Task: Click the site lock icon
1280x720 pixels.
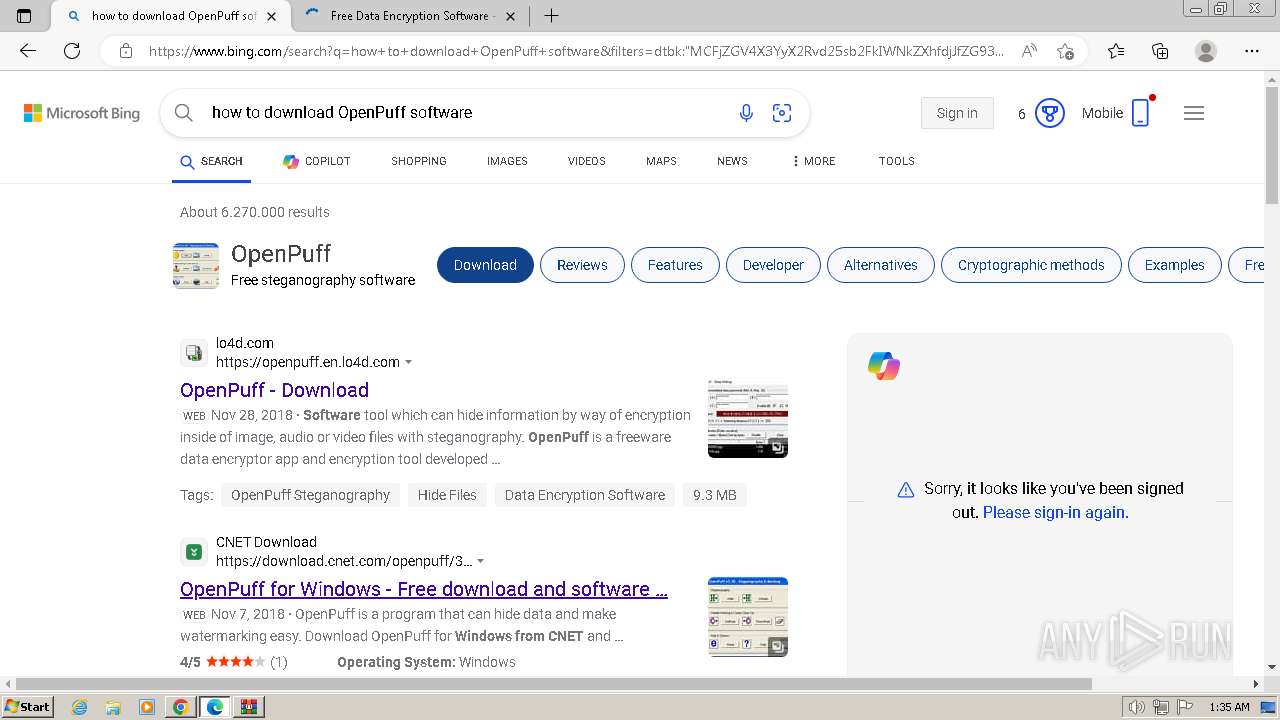Action: coord(126,51)
